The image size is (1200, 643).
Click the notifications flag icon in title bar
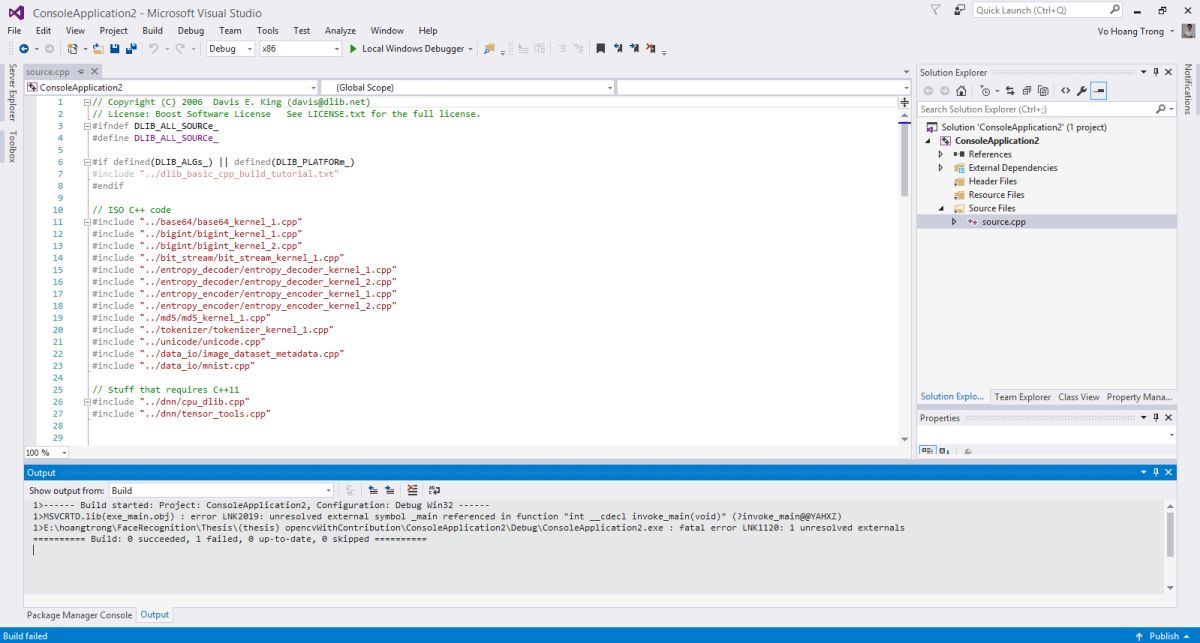pos(936,9)
